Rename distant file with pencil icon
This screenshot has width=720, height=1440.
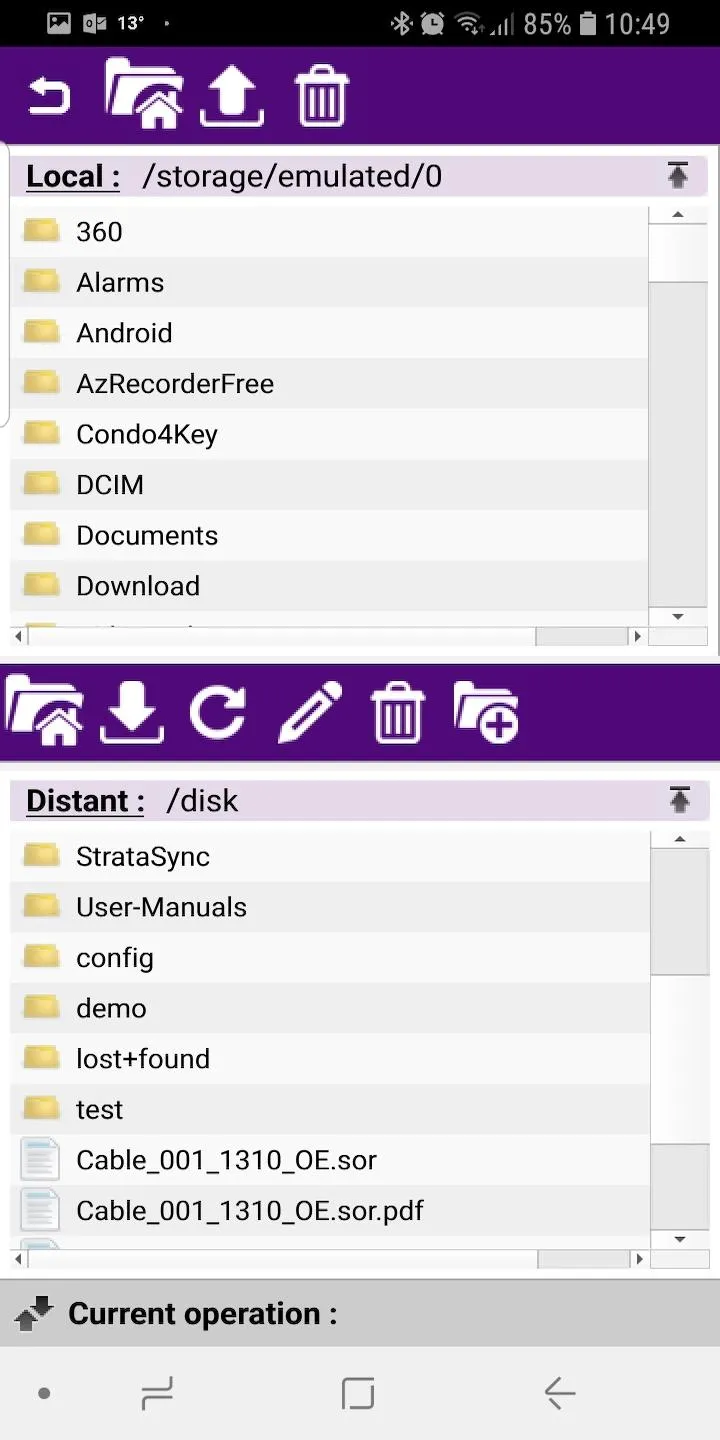click(x=310, y=712)
